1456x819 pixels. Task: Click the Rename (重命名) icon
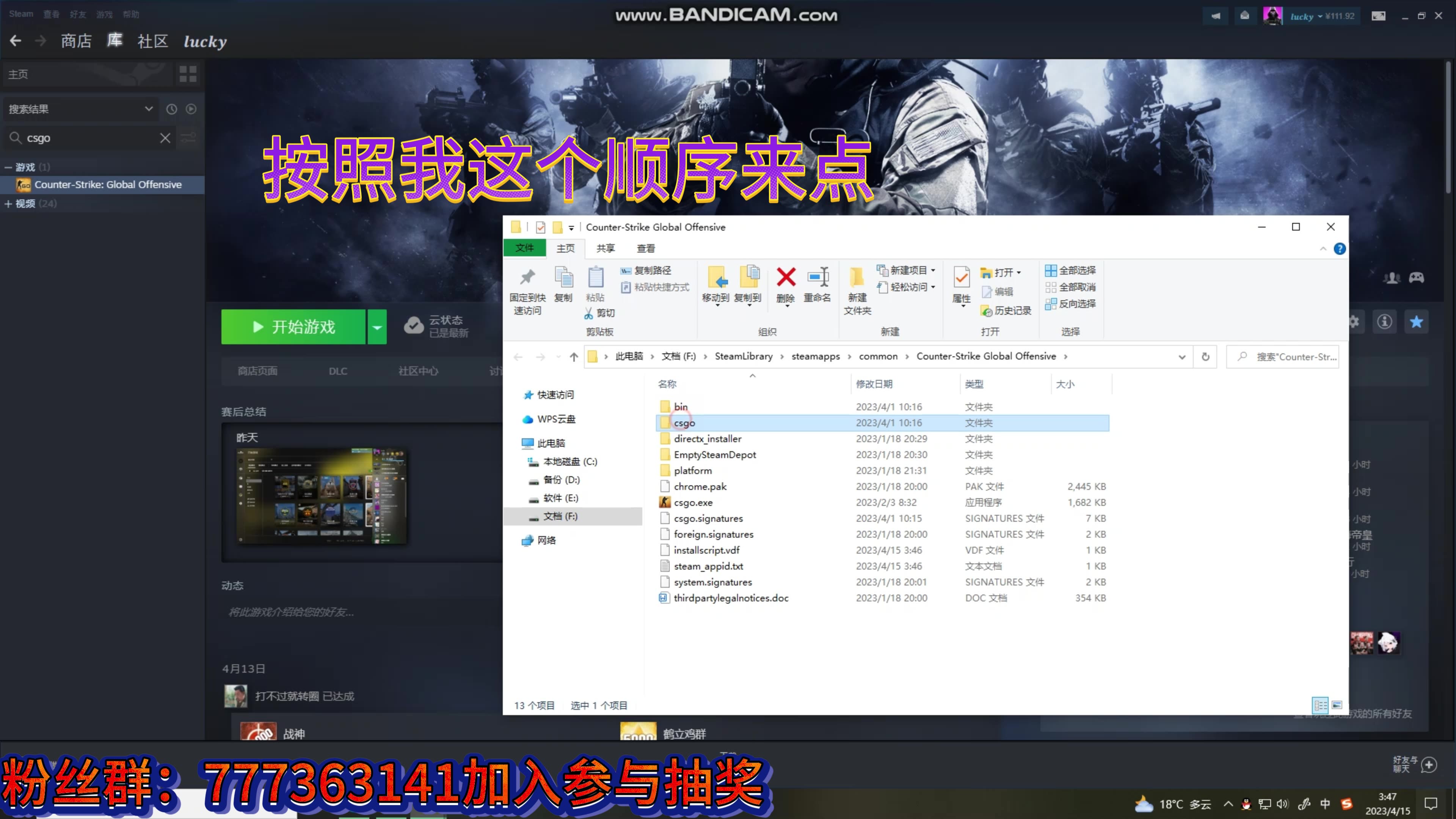tap(817, 278)
